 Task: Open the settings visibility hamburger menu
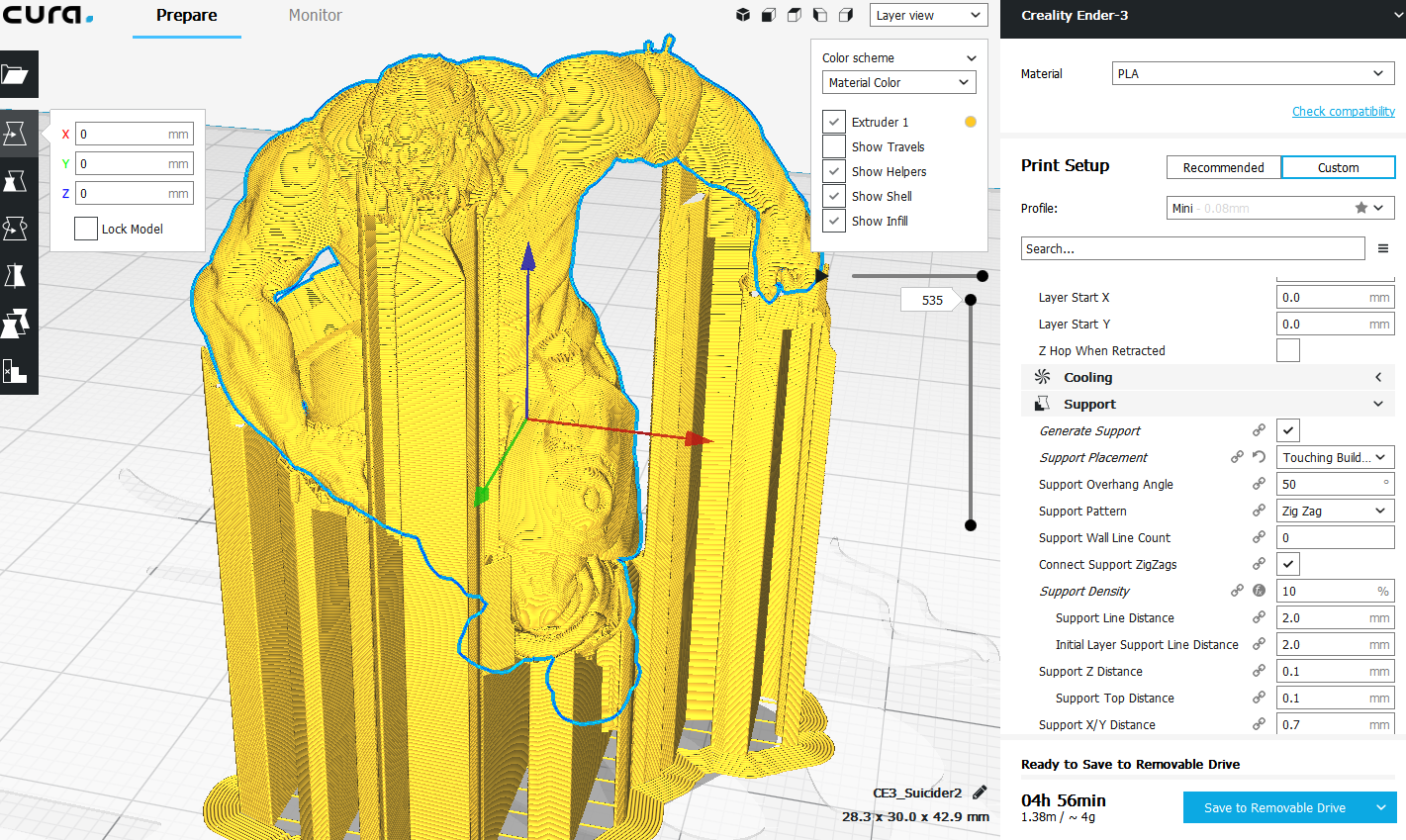[x=1383, y=248]
